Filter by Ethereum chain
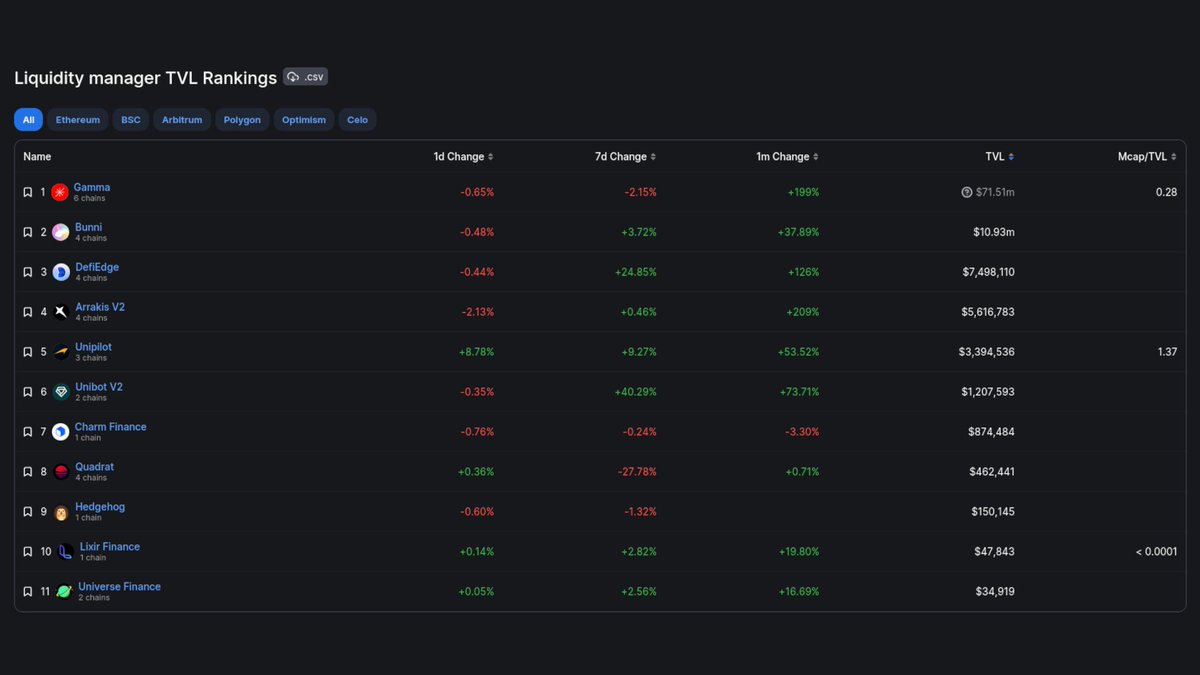The image size is (1200, 675). 78,120
